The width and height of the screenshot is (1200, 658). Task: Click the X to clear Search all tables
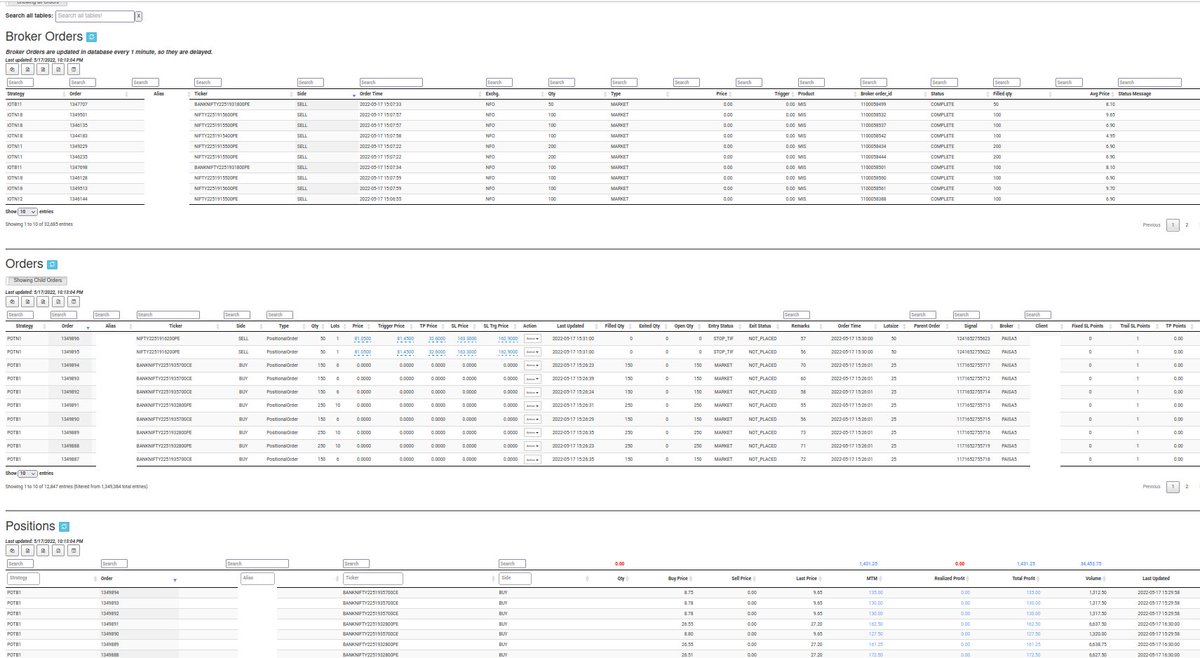(x=138, y=16)
